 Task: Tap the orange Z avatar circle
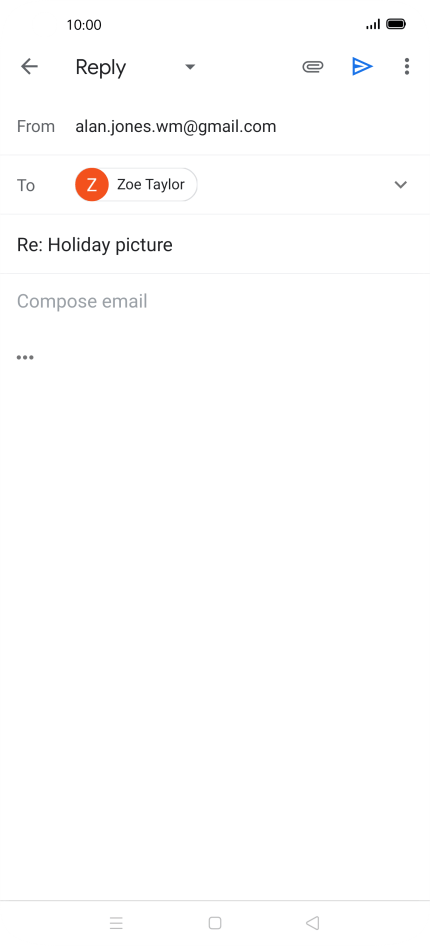[x=92, y=185]
